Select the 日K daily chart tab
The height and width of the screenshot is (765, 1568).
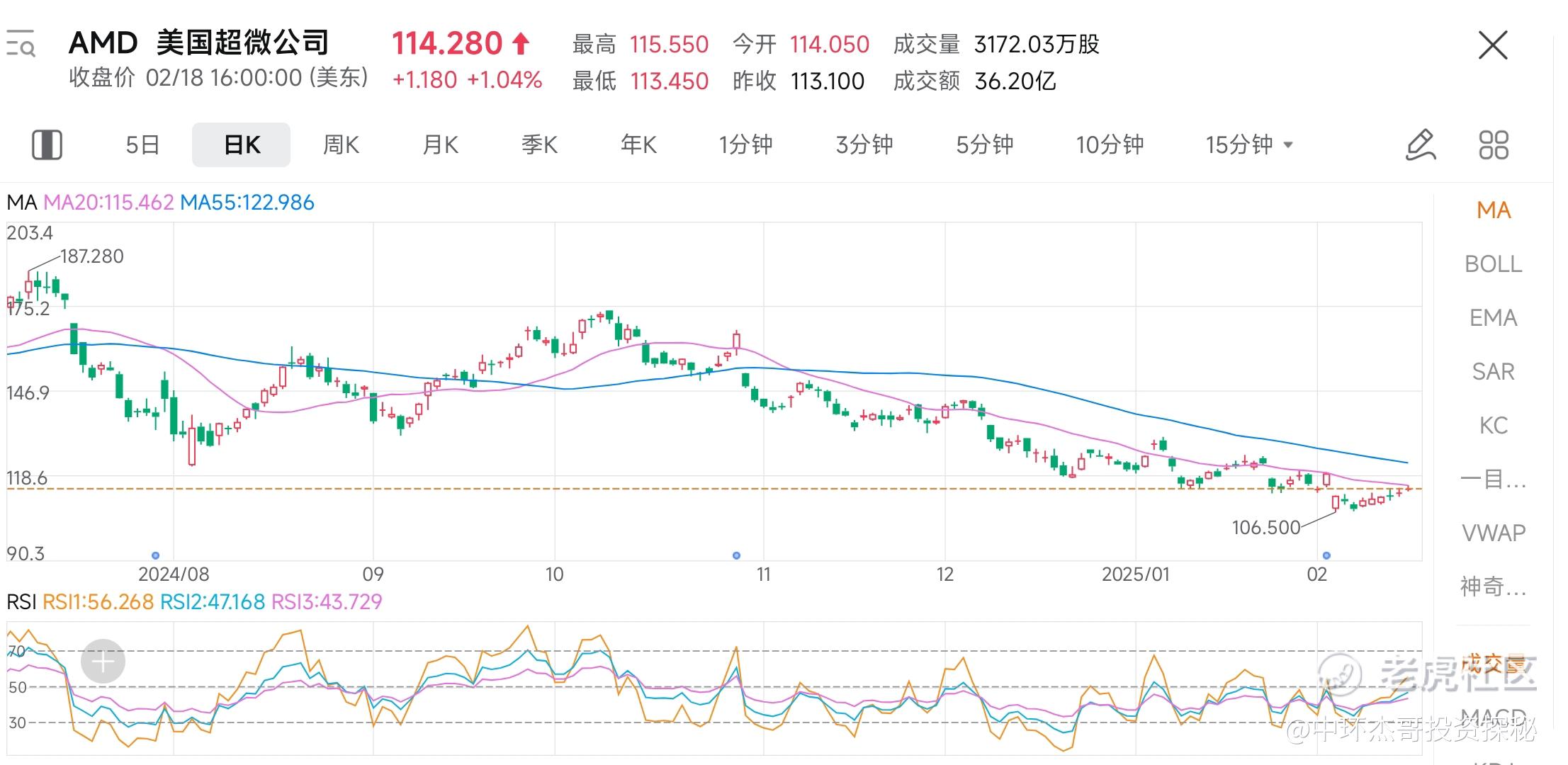pos(242,144)
